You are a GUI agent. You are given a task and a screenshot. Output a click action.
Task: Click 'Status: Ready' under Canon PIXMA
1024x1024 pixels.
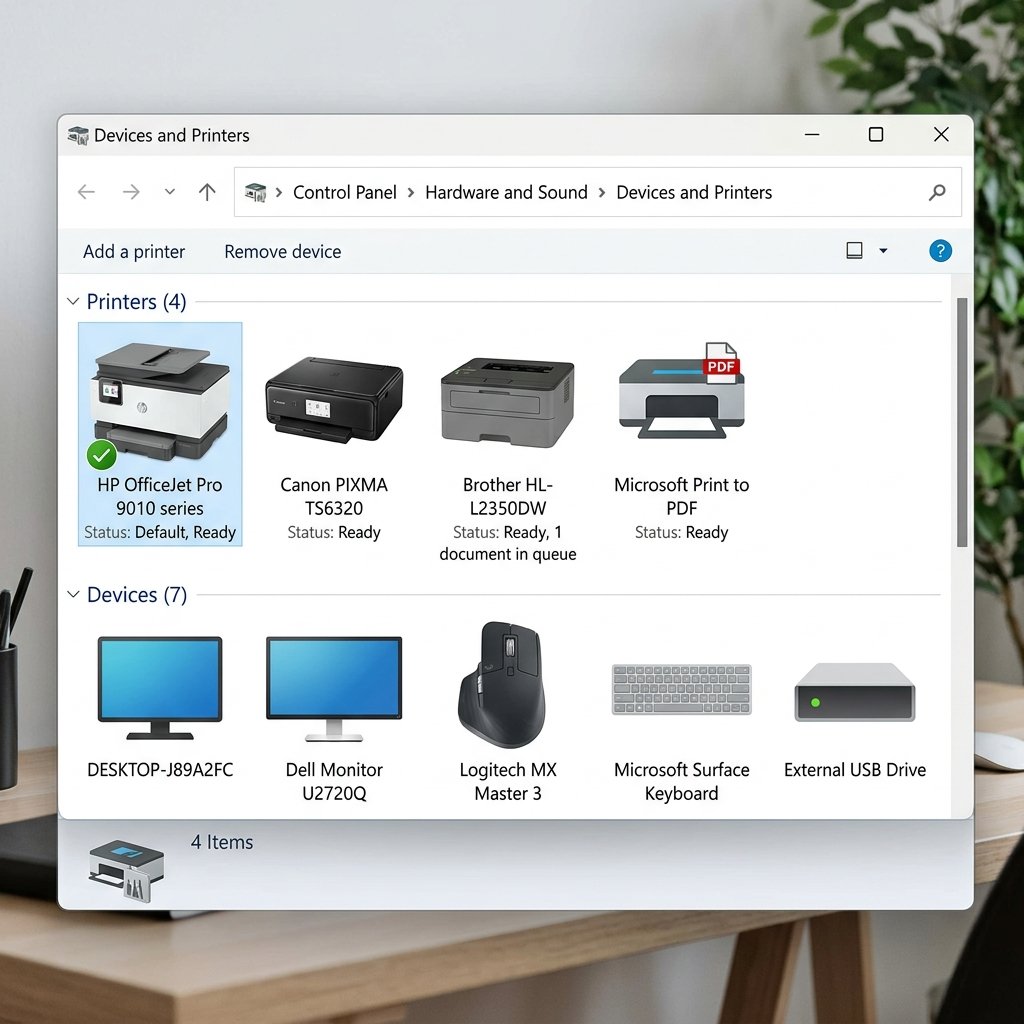[x=334, y=532]
